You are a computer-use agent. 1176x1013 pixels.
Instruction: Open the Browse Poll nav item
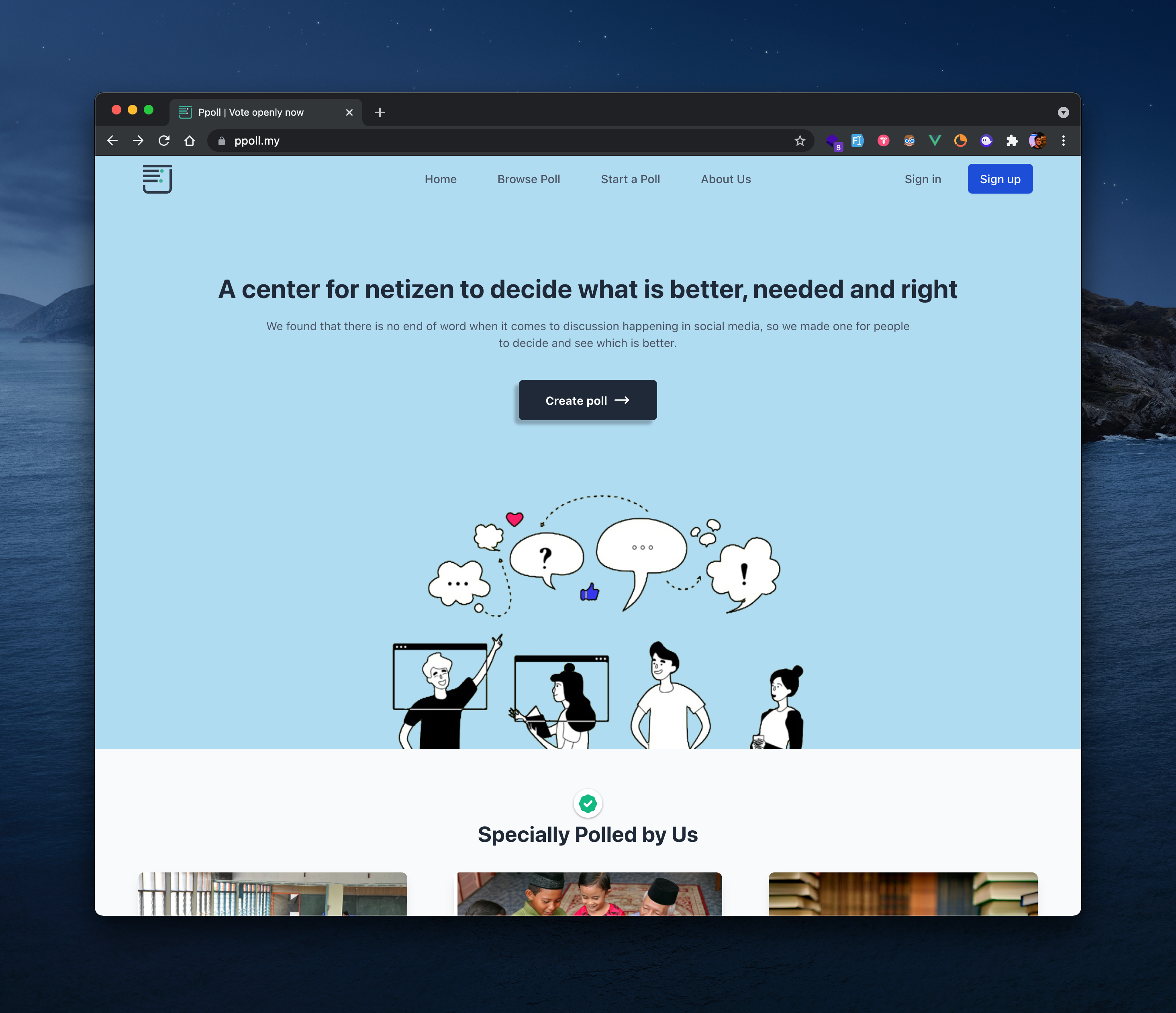(529, 179)
